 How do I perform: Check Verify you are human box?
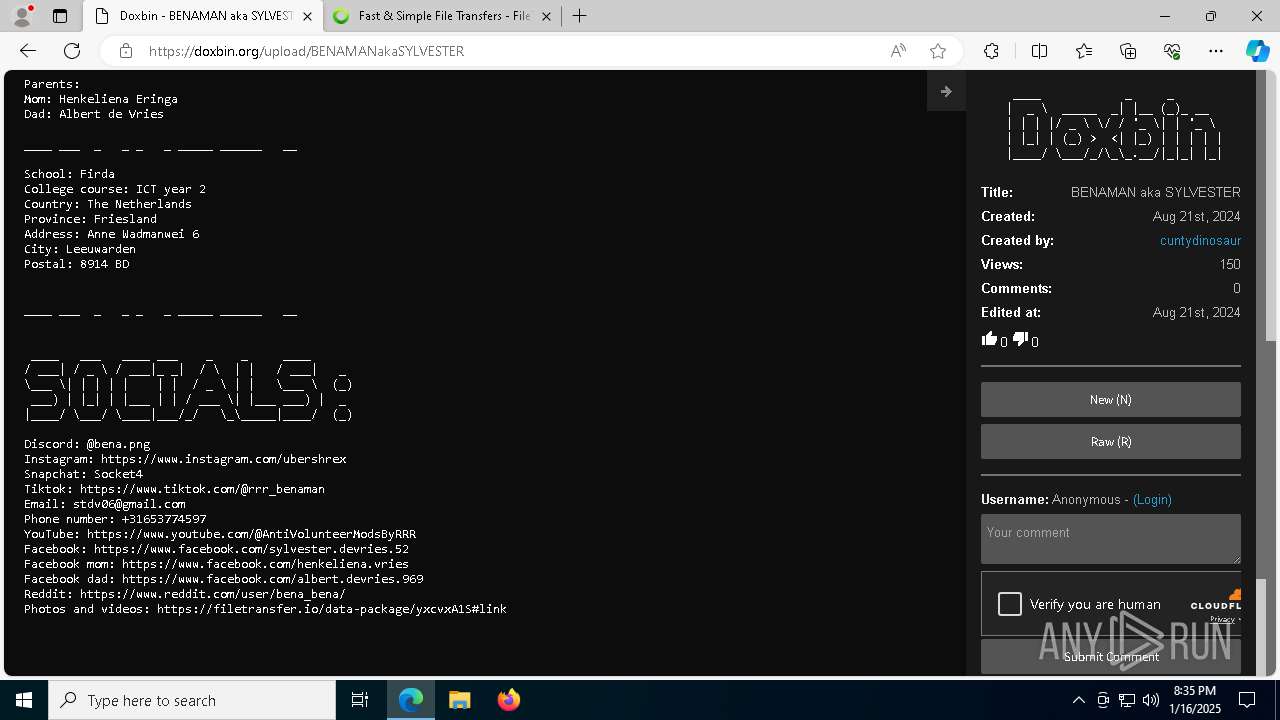click(1010, 604)
